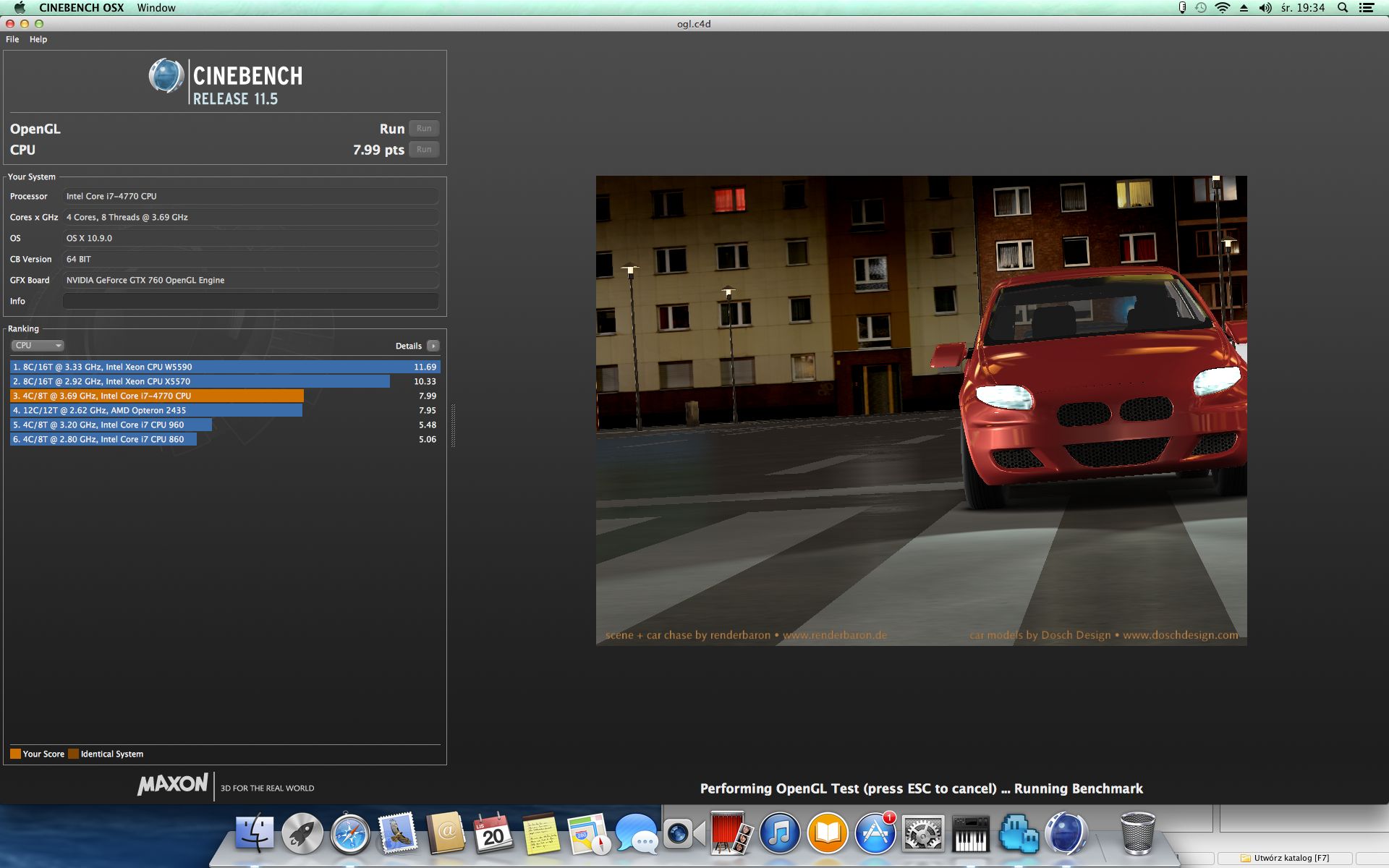
Task: Open the Wi-Fi status menu
Action: point(1223,8)
